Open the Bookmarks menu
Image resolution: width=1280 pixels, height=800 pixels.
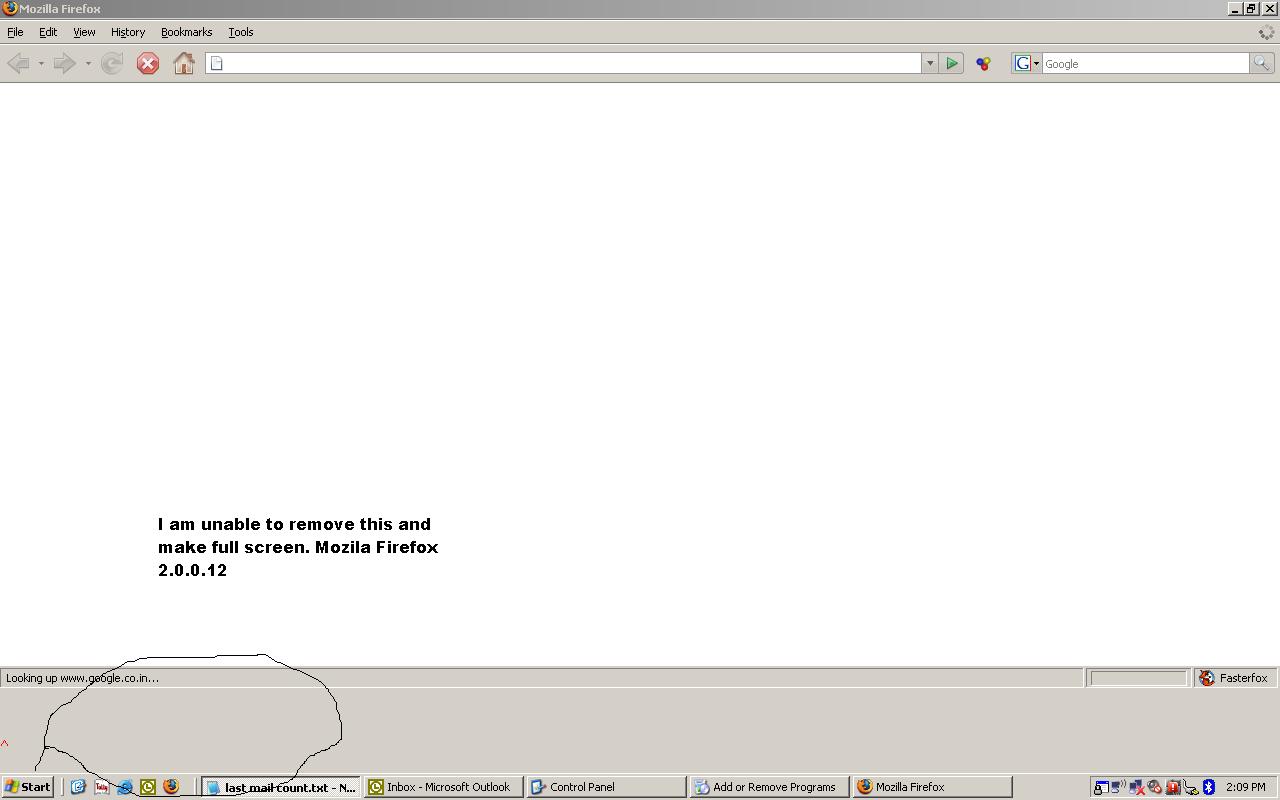(x=186, y=32)
